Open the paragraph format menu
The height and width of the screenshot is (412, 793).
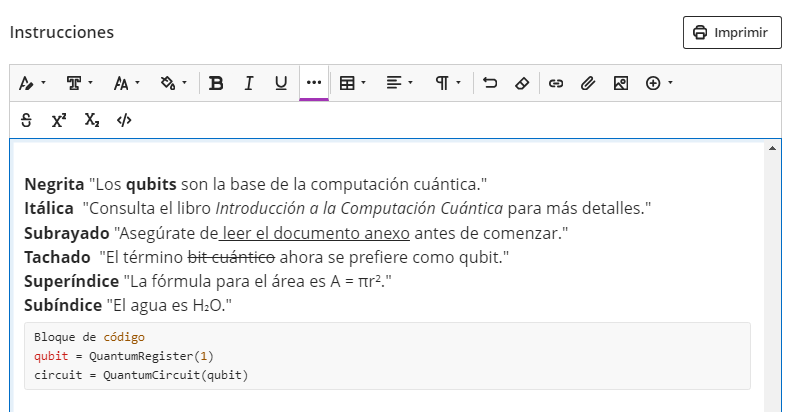447,83
